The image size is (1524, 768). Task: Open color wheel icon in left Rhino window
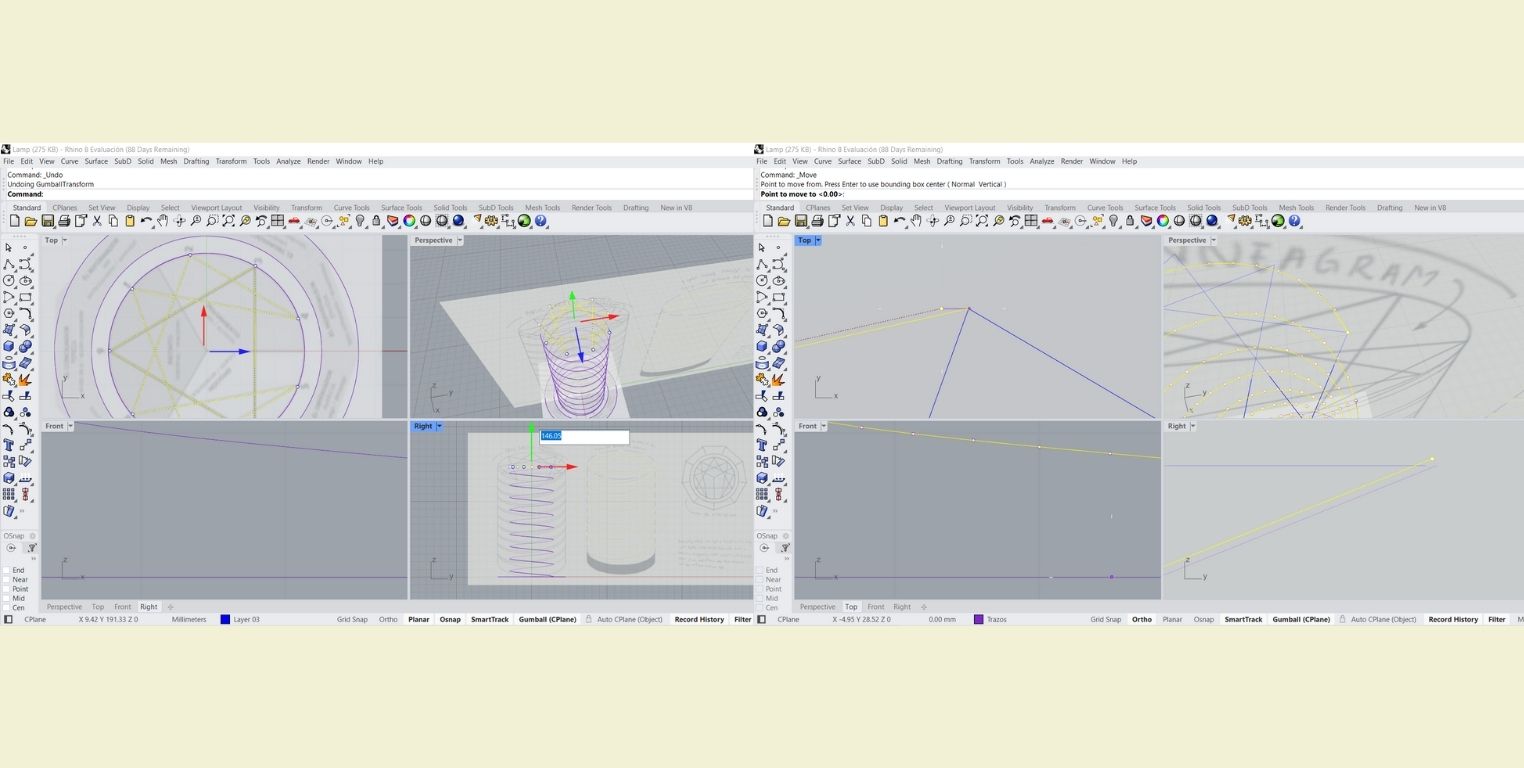click(x=409, y=221)
